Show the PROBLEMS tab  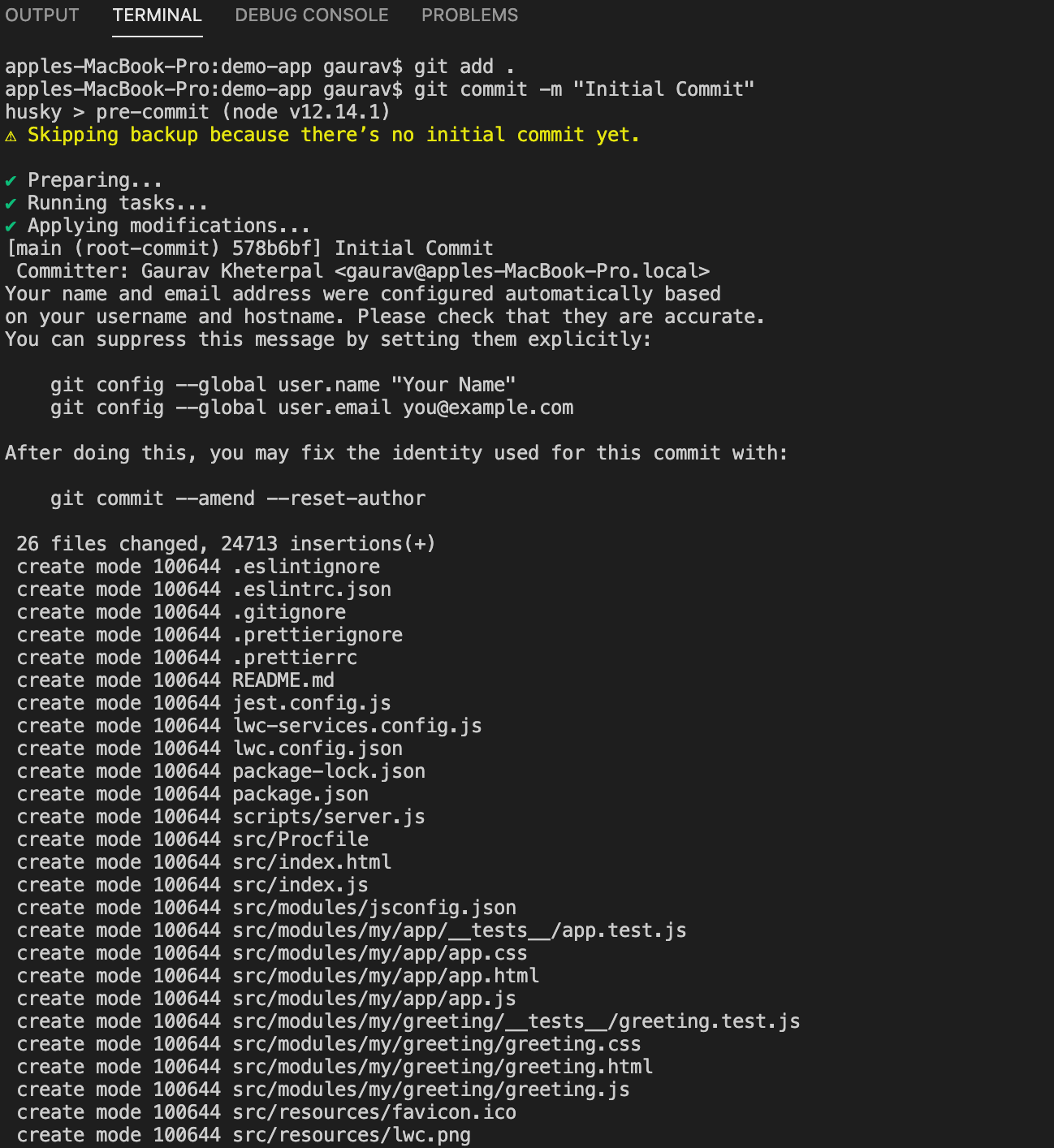(469, 15)
